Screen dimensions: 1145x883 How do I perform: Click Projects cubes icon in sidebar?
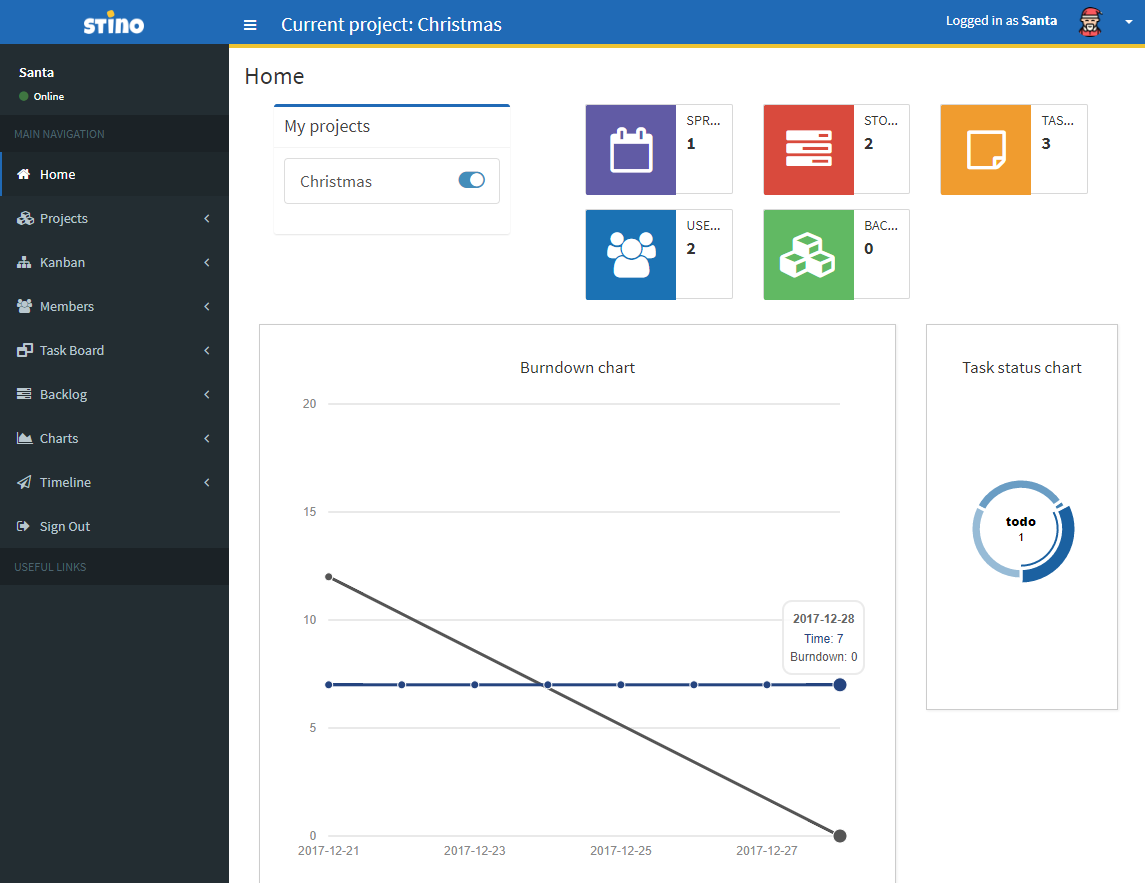25,218
